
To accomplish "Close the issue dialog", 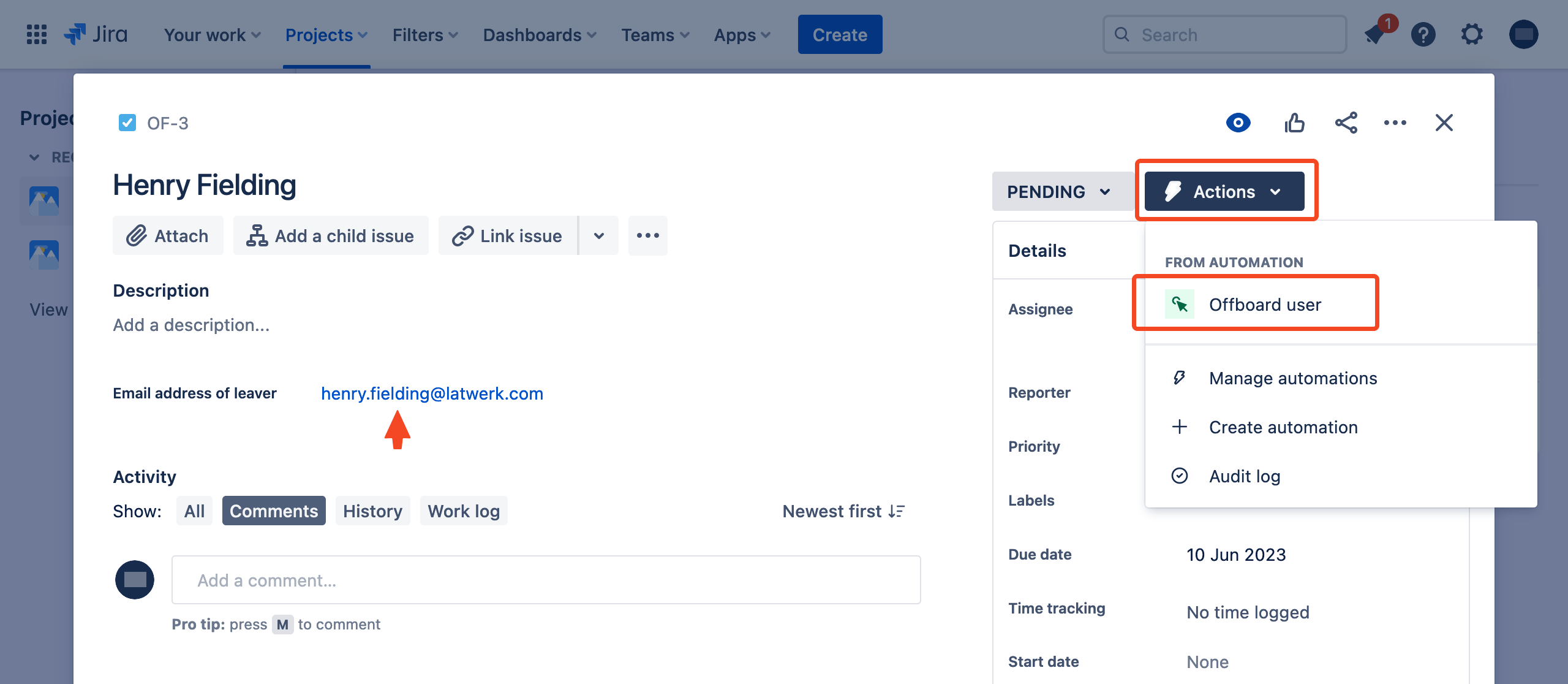I will 1444,123.
